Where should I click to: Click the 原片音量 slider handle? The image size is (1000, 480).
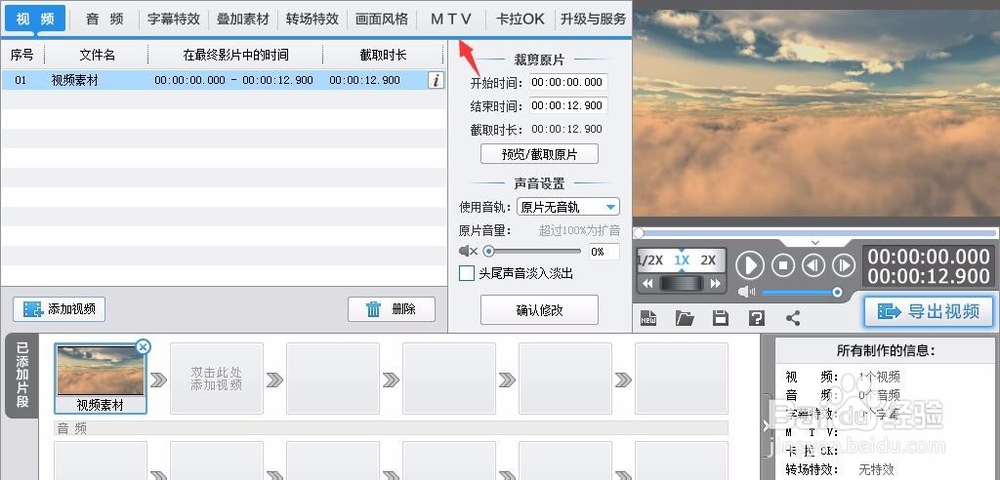coord(489,251)
